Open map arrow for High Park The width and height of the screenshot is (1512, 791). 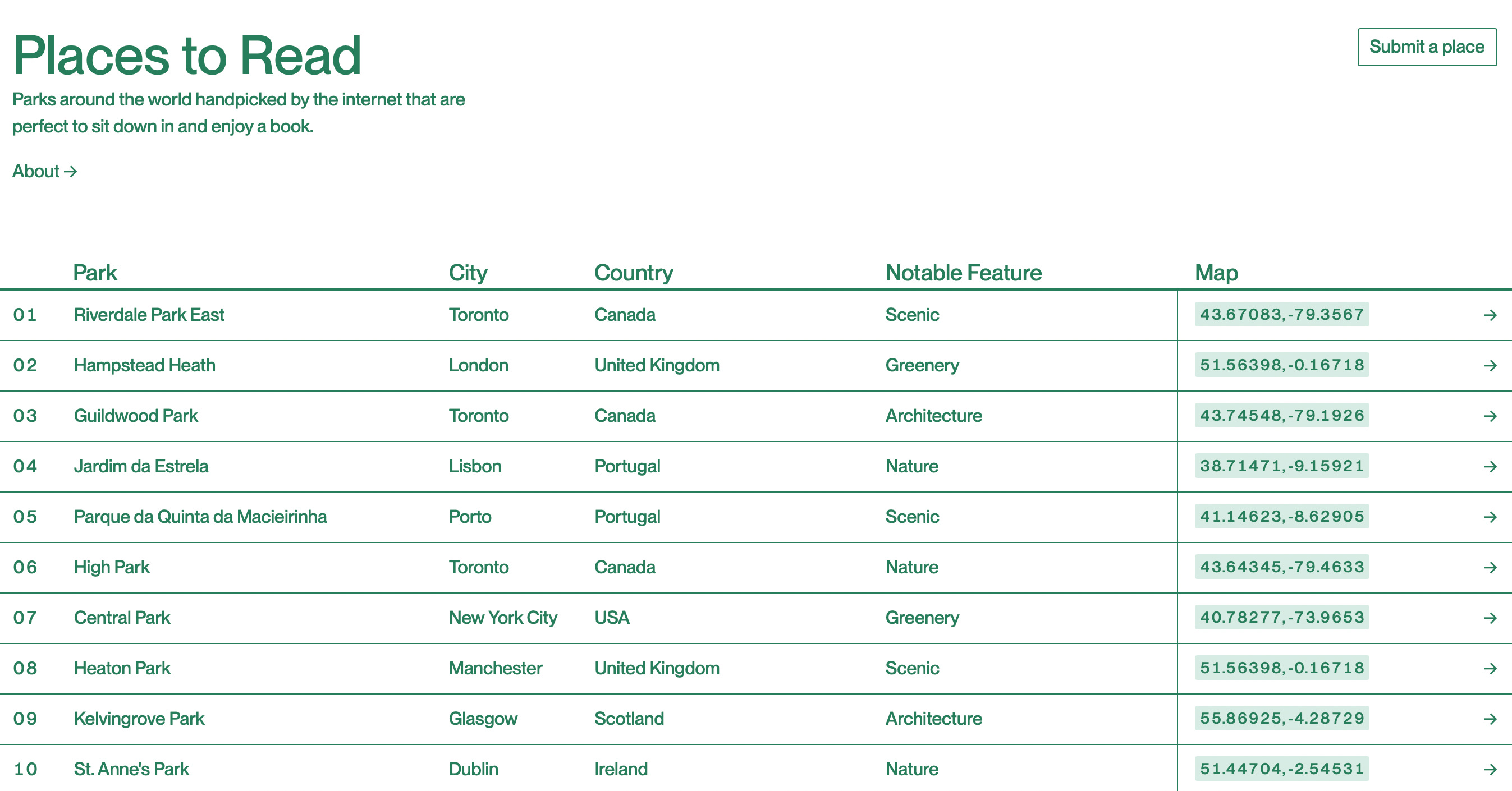(1490, 567)
